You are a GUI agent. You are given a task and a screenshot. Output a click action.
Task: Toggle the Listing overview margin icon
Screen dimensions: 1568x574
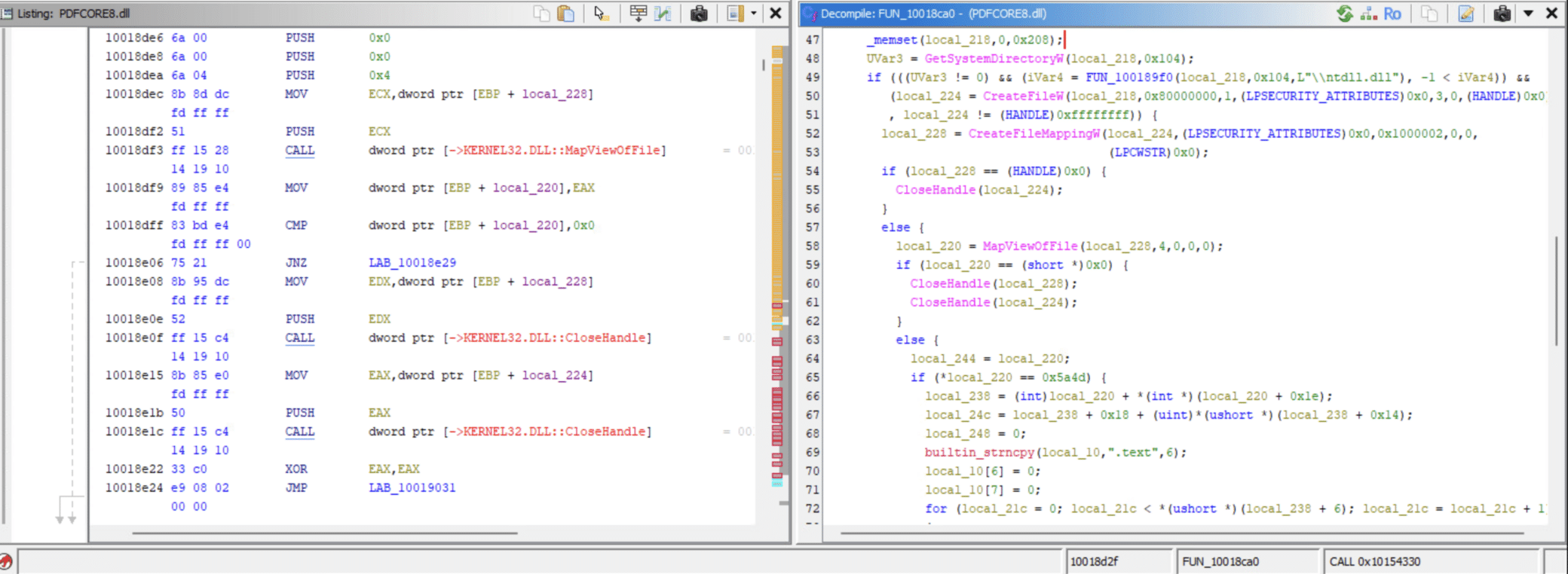pos(735,14)
